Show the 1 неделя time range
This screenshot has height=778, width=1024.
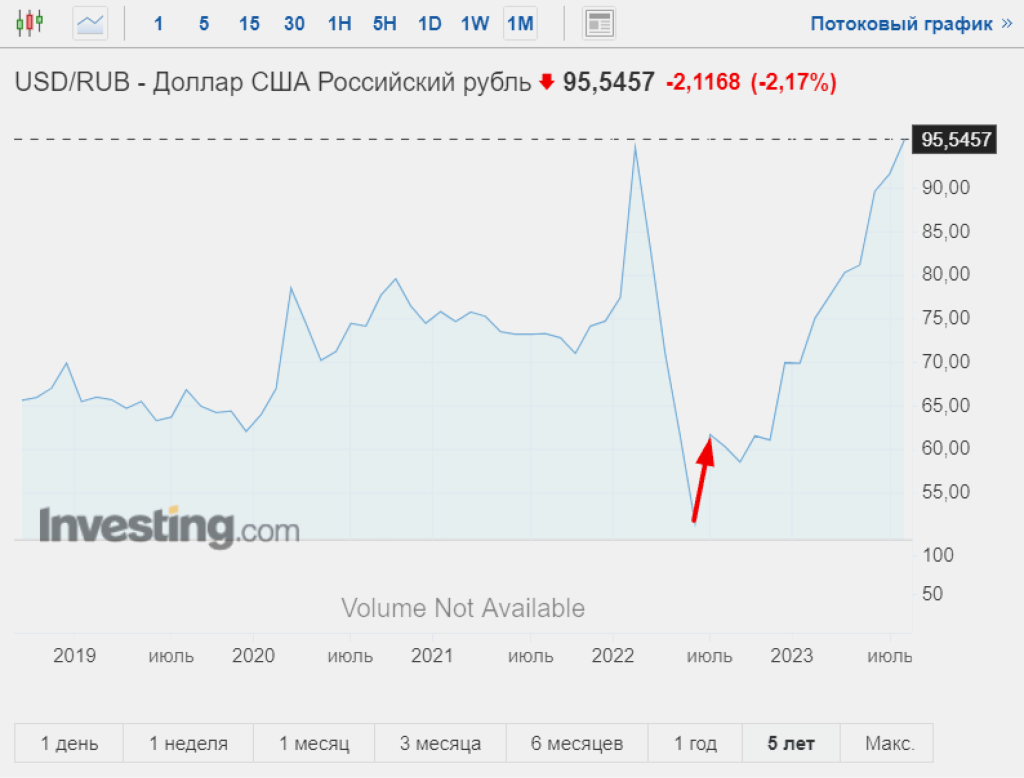(x=188, y=743)
